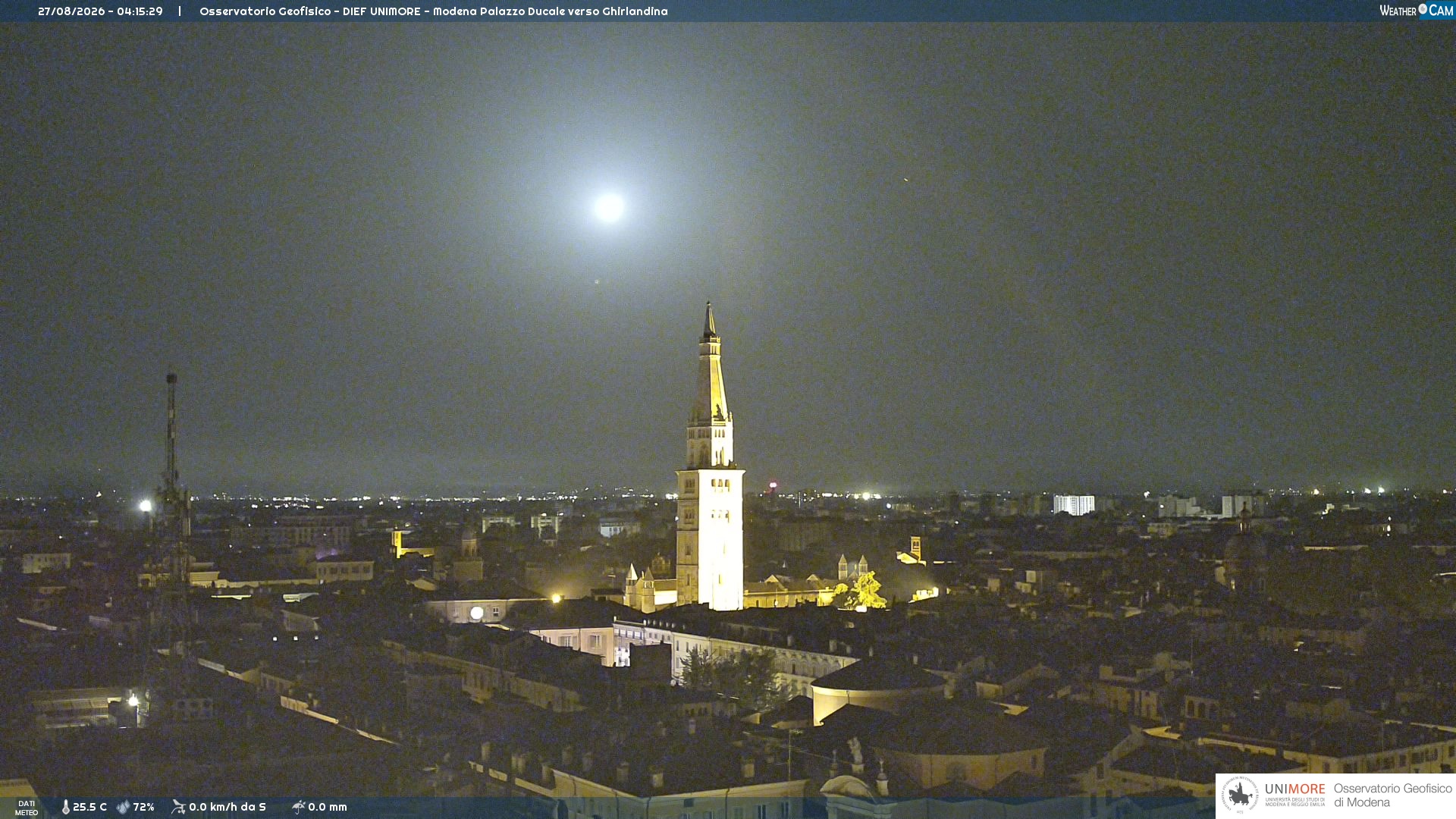Click the UNIMORE wordmark
This screenshot has width=1456, height=819.
coord(1295,789)
